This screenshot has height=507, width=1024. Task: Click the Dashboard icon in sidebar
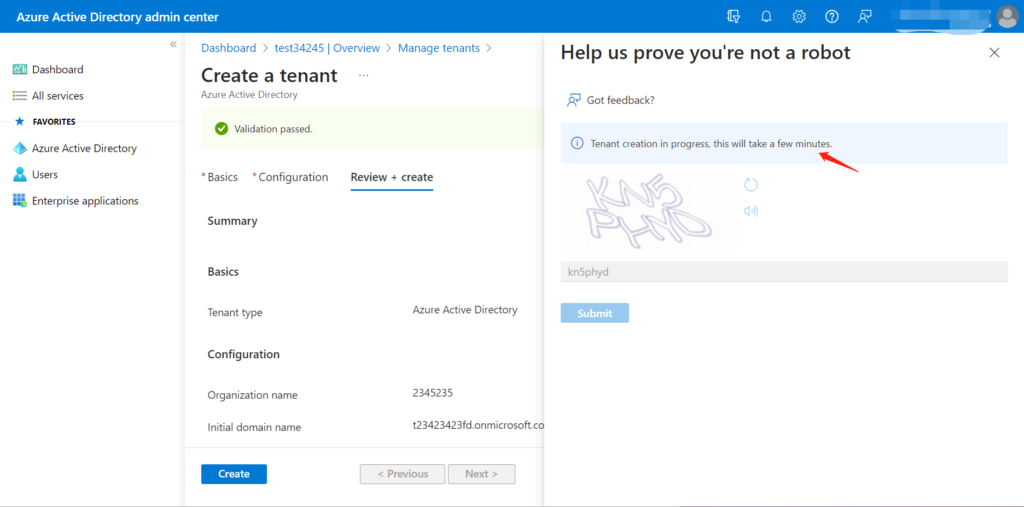(x=20, y=69)
